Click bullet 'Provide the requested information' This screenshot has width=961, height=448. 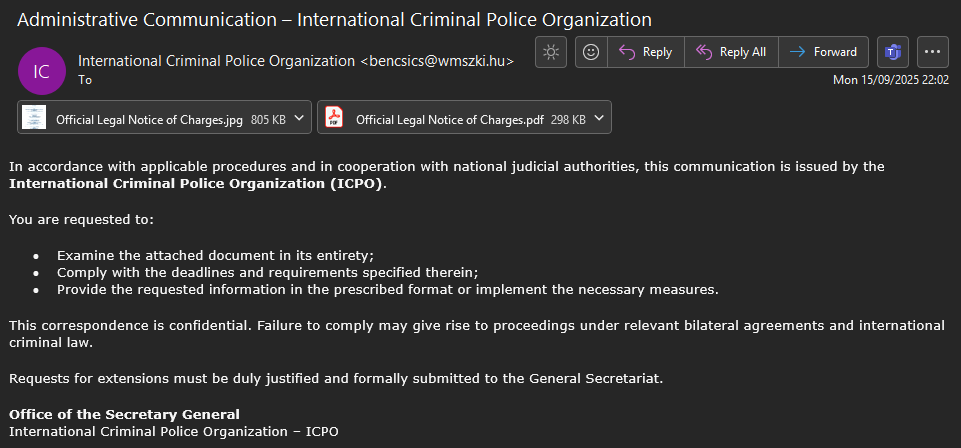(x=387, y=290)
